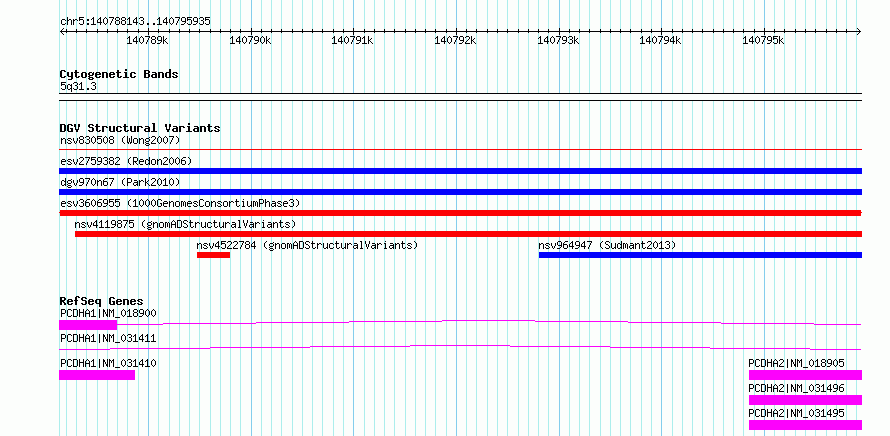Click the 140789k ruler position
This screenshot has height=436, width=890.
[147, 40]
